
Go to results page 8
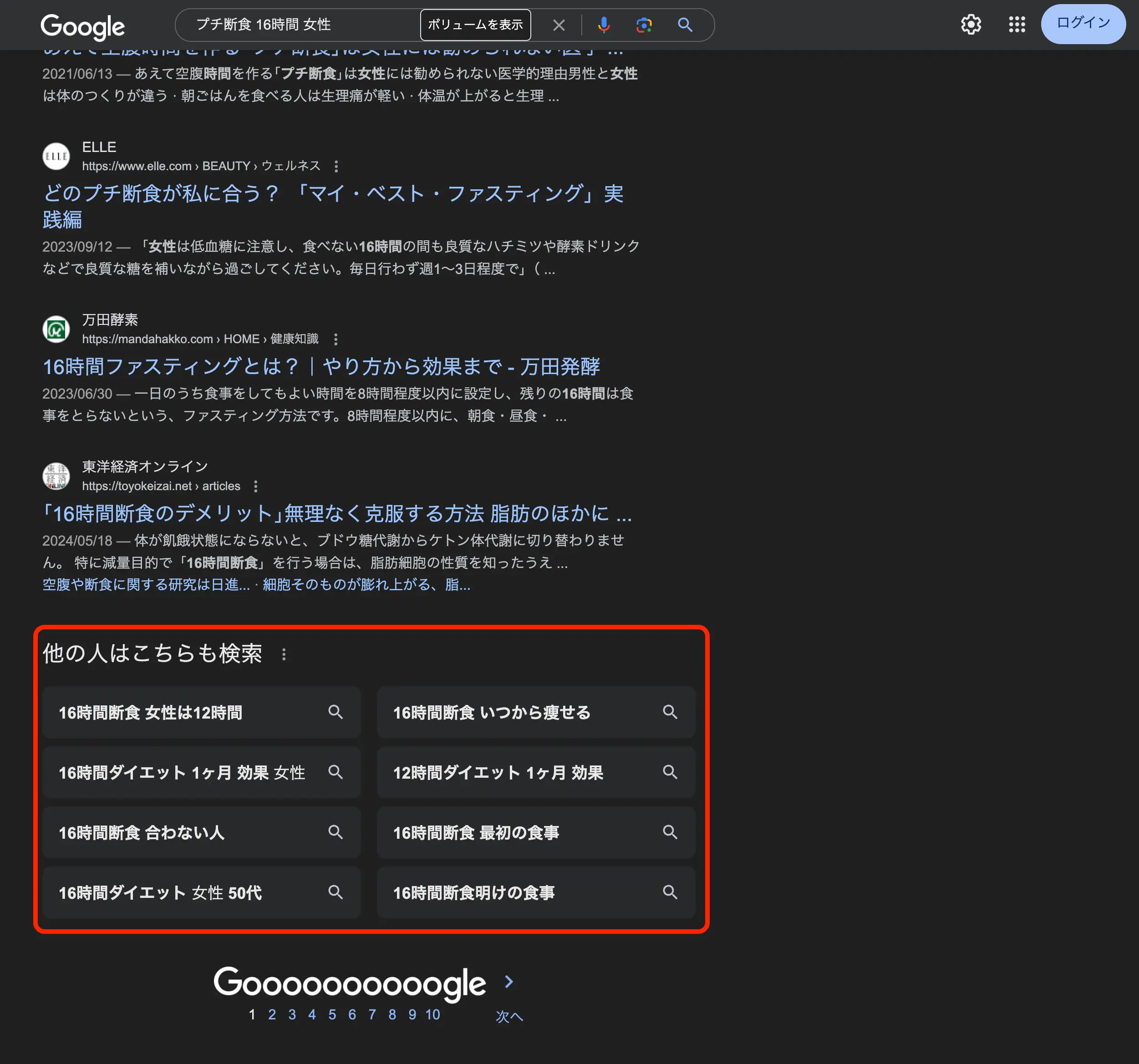(392, 1015)
